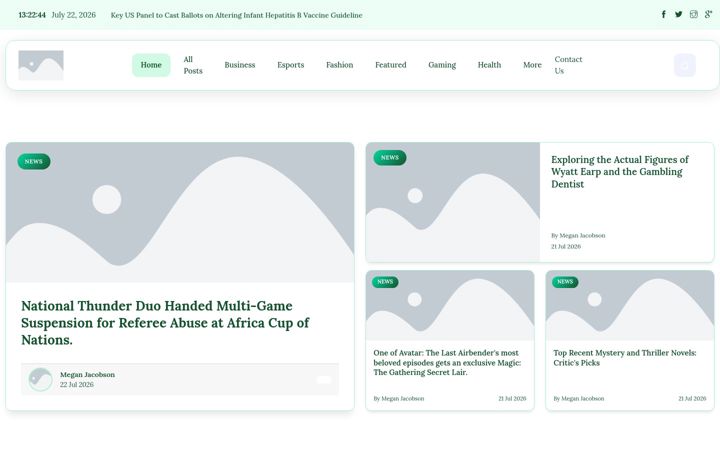720x450 pixels.
Task: Open the Twitter social icon
Action: coord(678,14)
